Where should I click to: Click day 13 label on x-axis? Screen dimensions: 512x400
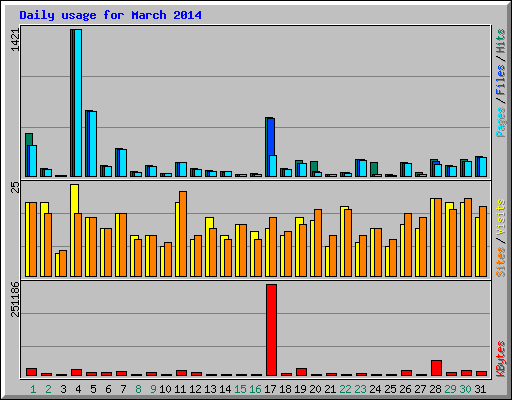[x=210, y=389]
